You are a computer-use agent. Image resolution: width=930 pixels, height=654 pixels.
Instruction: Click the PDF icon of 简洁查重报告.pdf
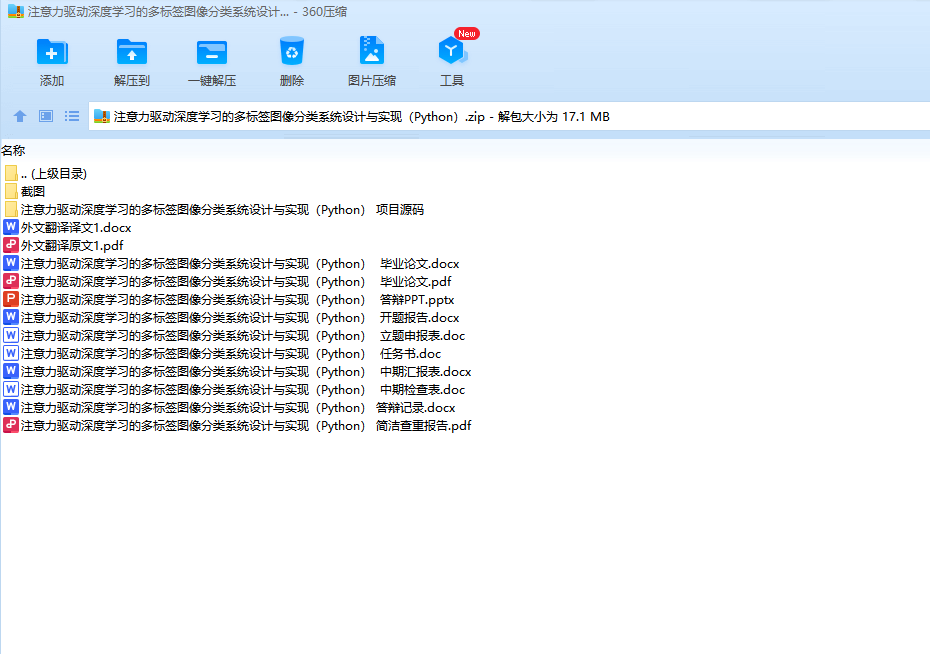(x=11, y=425)
